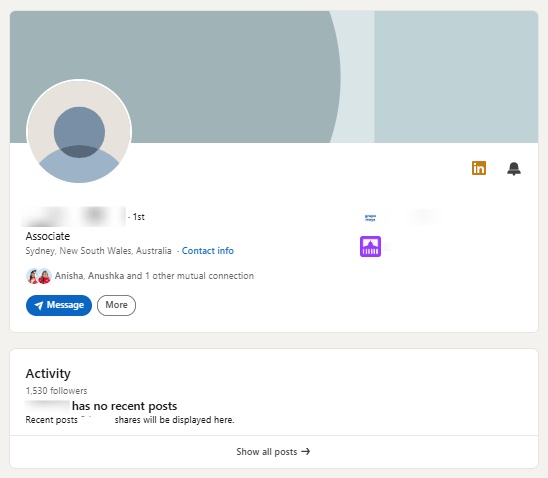Screen dimensions: 548x478
Task: Click the Associate headline text
Action: [48, 237]
